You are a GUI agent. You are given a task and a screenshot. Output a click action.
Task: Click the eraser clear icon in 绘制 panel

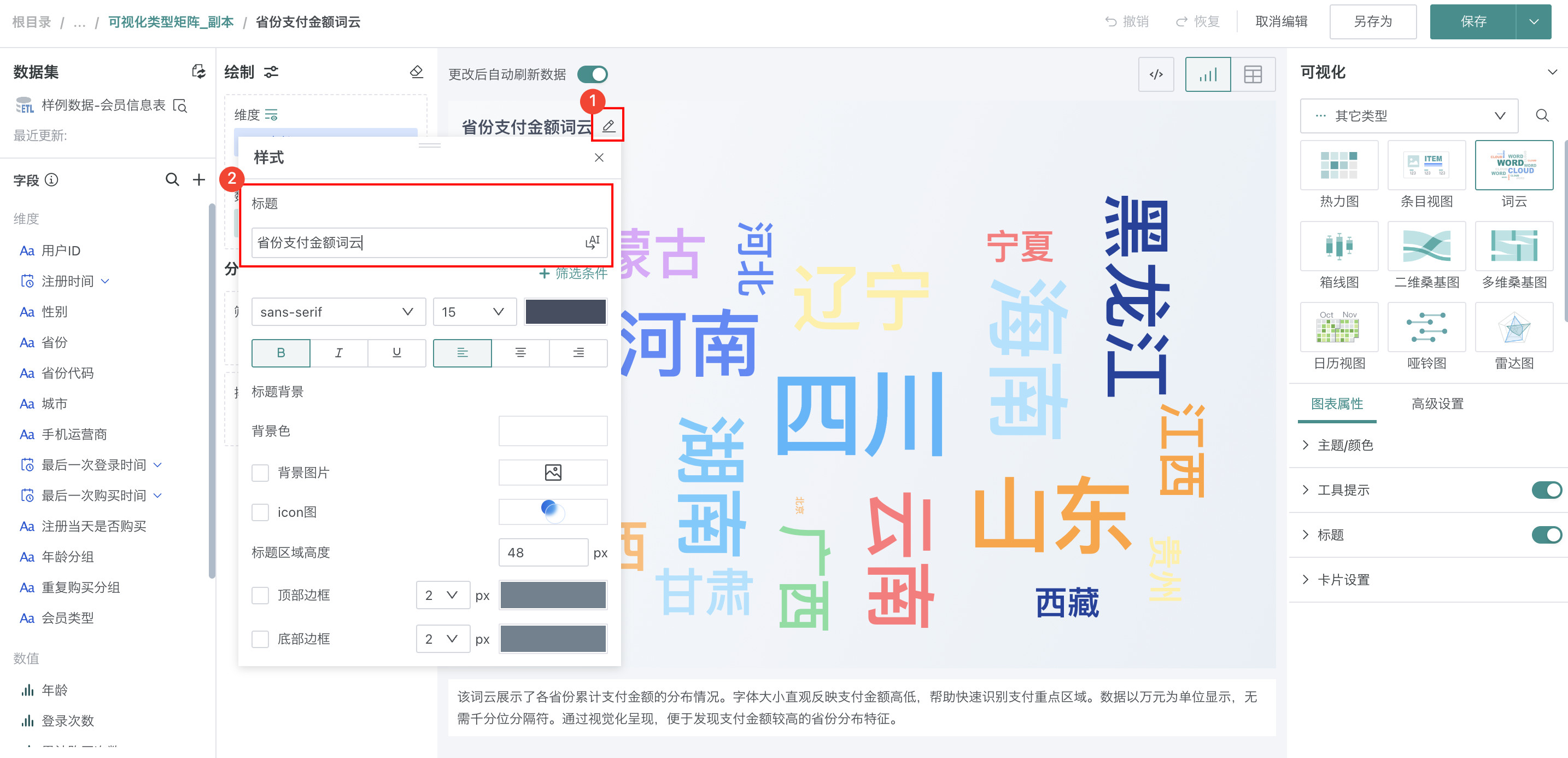tap(417, 72)
